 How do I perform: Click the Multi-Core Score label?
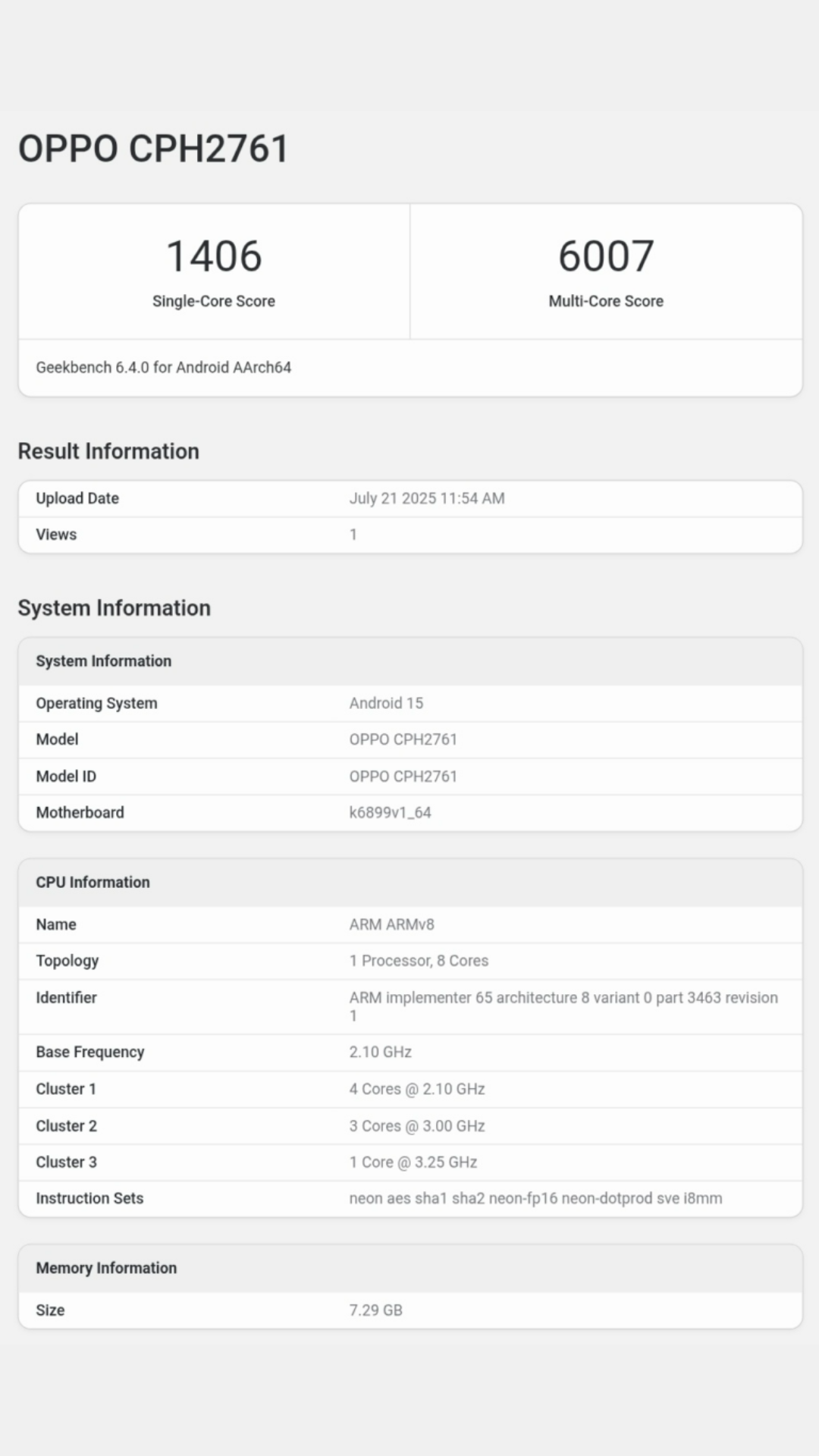606,301
